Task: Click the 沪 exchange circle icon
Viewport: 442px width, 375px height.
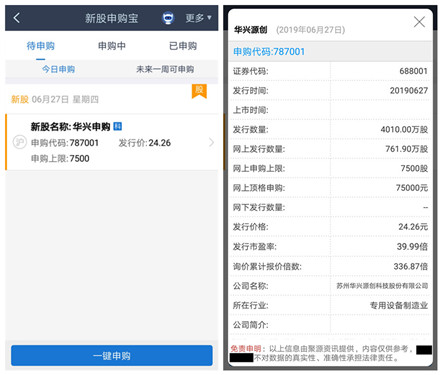Action: click(x=20, y=142)
